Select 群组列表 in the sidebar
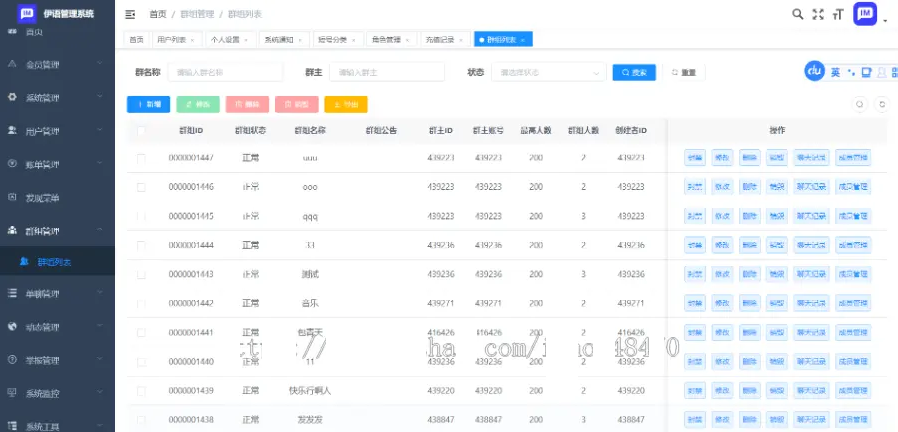The image size is (898, 432). pyautogui.click(x=54, y=262)
